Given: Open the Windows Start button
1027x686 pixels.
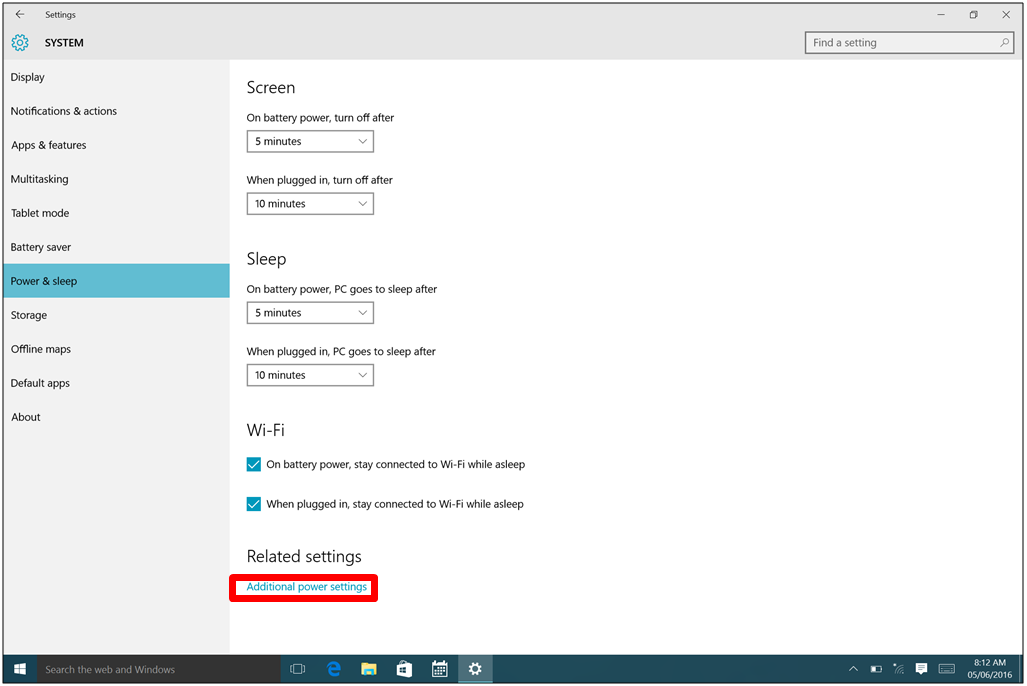Looking at the screenshot, I should click(x=20, y=669).
